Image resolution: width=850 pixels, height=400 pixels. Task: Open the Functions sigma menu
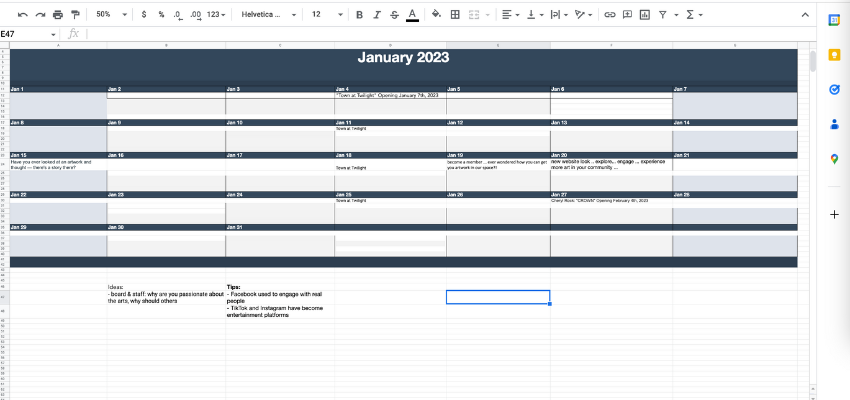pos(693,15)
